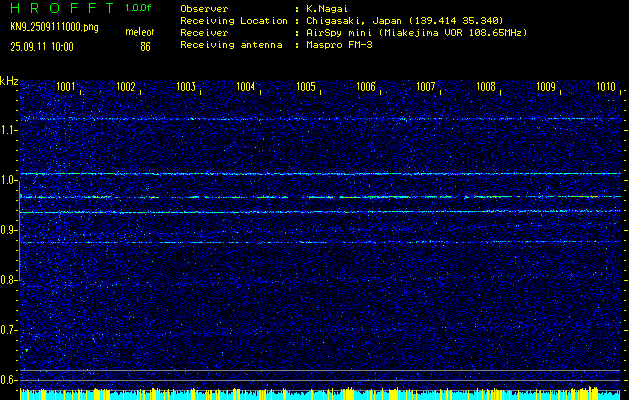
Task: Click the 1002 time marker
Action: point(126,87)
